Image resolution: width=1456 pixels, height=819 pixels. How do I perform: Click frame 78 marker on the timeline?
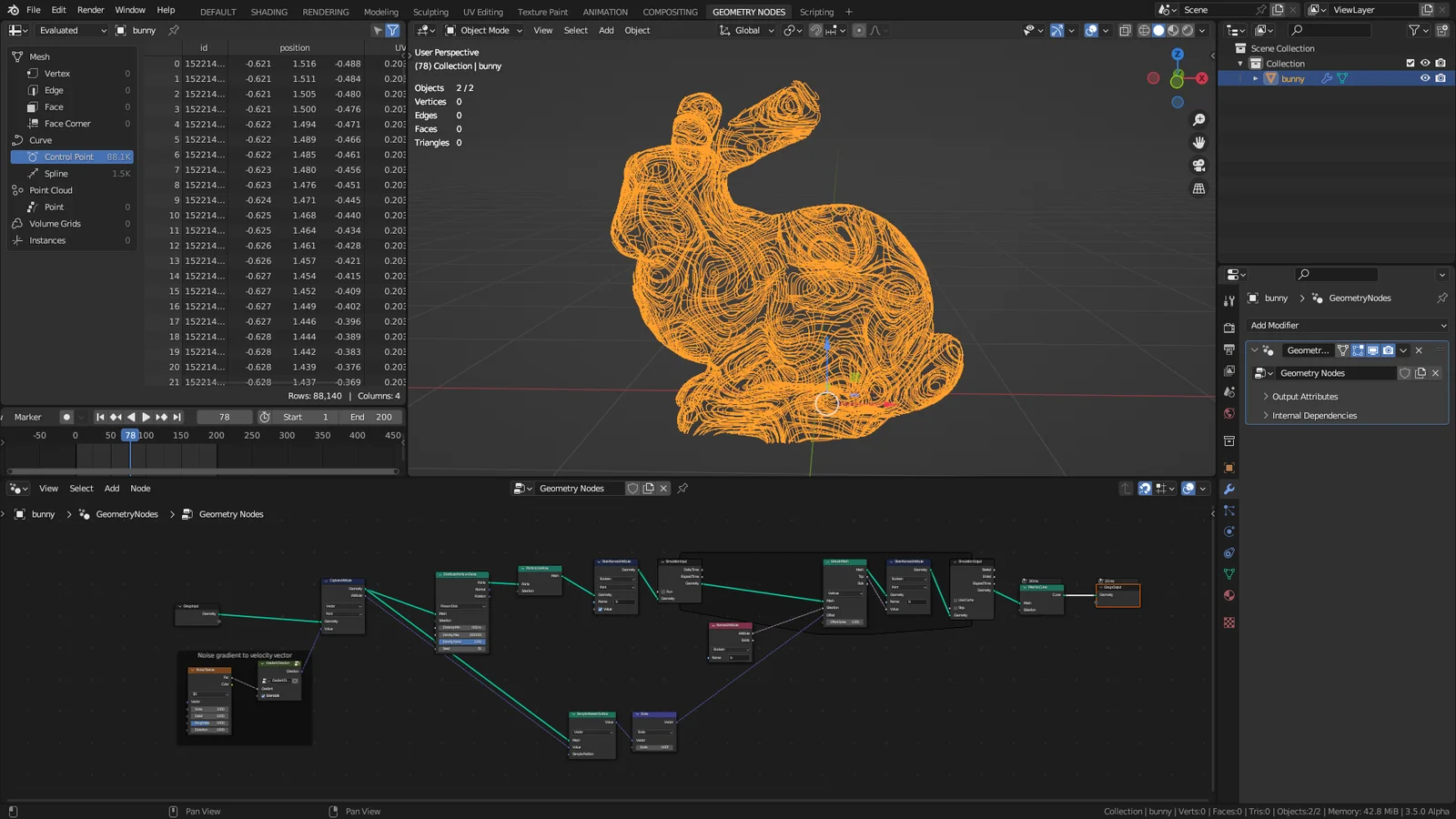[x=130, y=435]
